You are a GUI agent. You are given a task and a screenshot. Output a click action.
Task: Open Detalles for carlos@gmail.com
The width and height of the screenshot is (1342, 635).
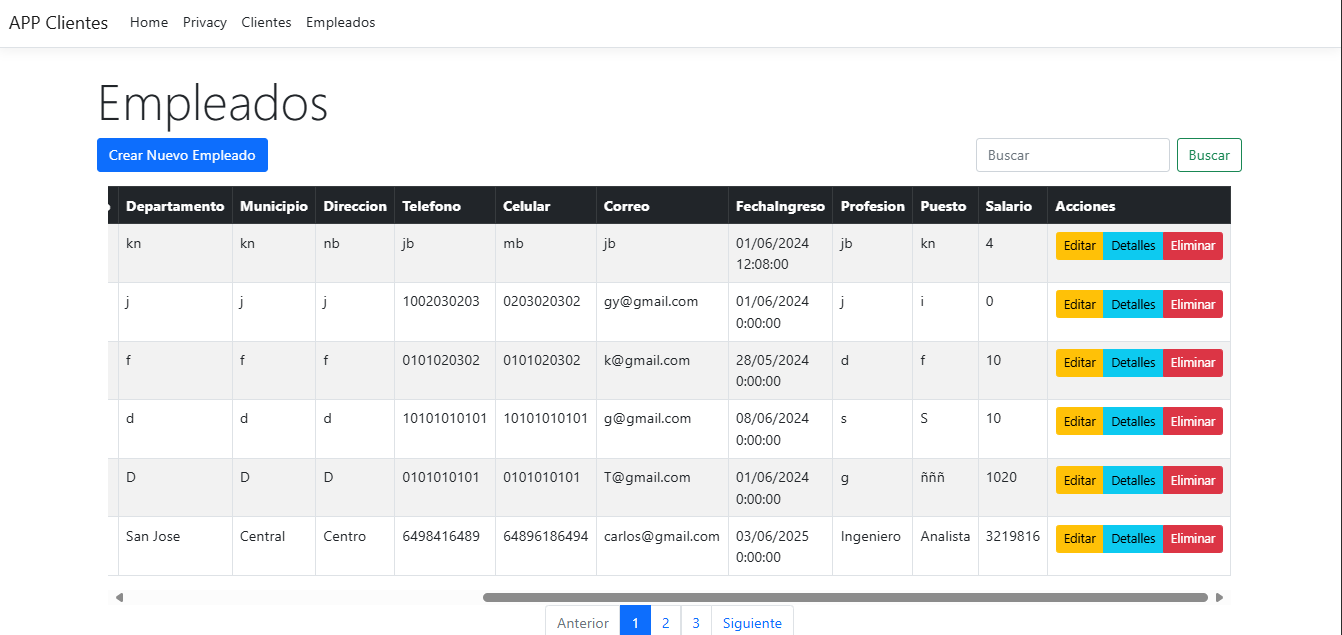click(1133, 538)
